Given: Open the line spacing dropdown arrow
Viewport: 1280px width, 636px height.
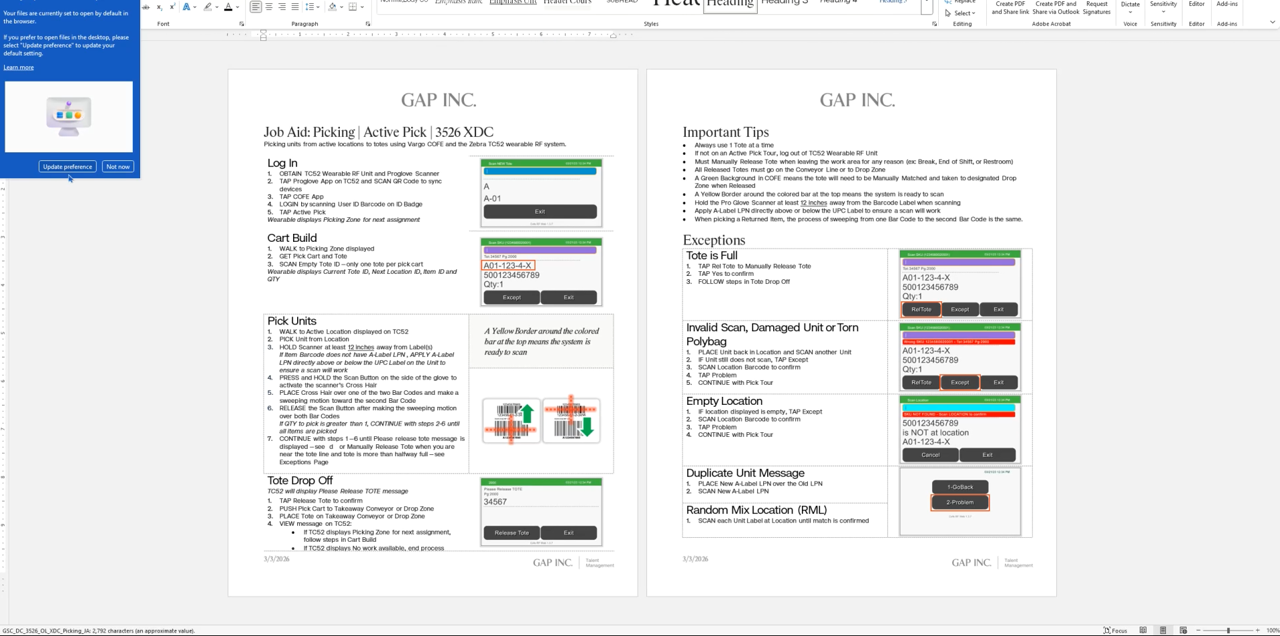Looking at the screenshot, I should (320, 7).
